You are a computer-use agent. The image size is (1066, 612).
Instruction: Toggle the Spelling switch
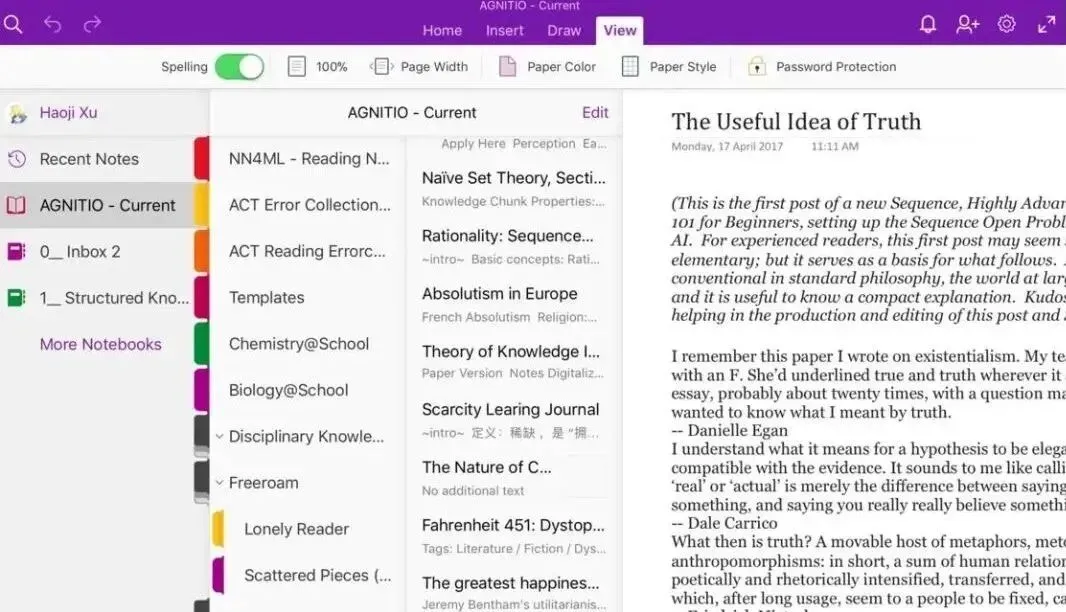click(x=239, y=67)
